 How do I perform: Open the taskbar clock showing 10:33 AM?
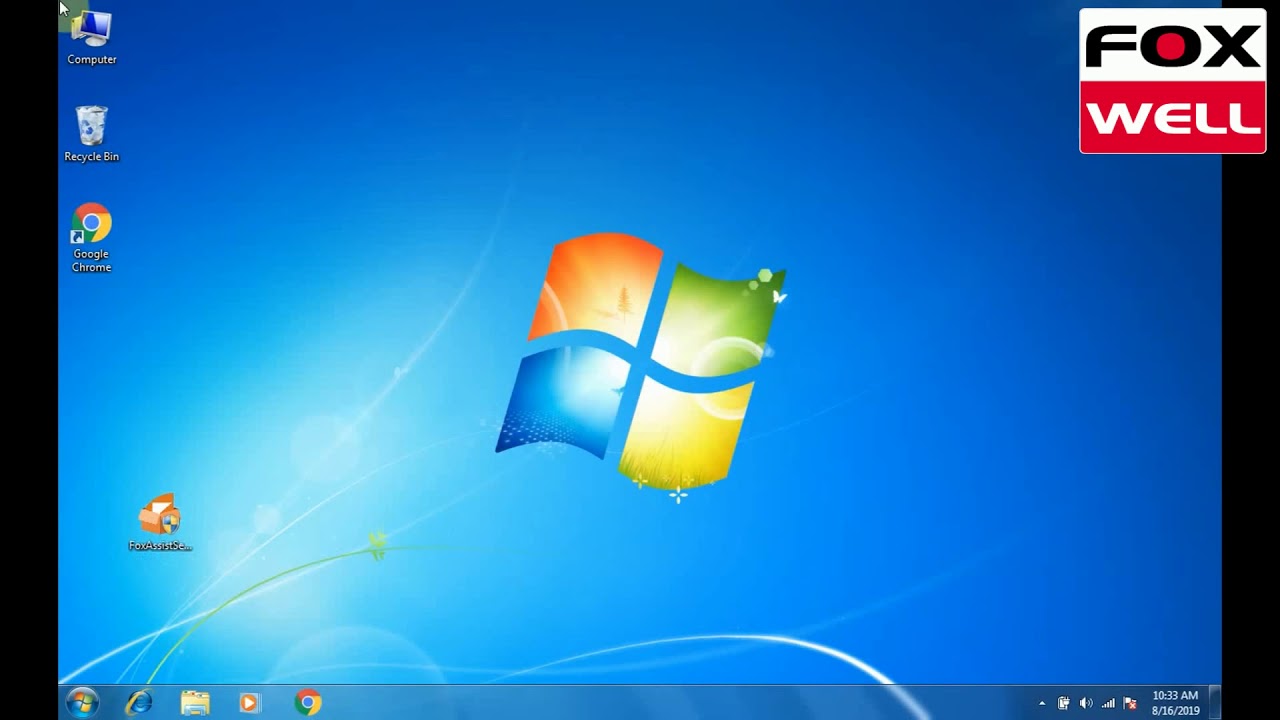[x=1175, y=703]
